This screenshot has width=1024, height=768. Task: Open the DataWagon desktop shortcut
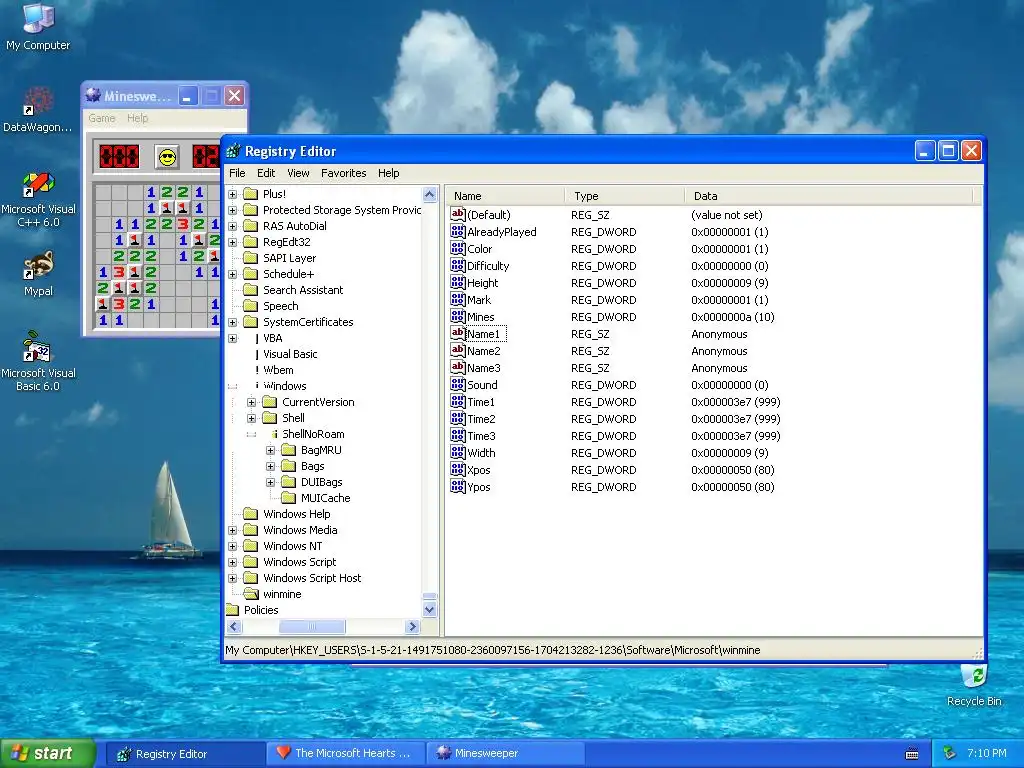tap(38, 109)
